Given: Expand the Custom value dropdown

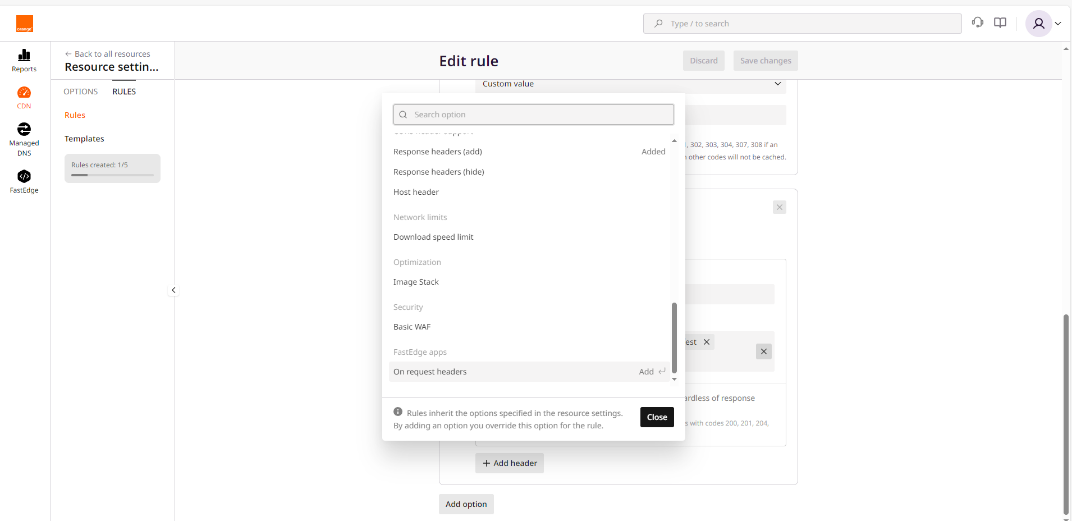Looking at the screenshot, I should click(630, 84).
